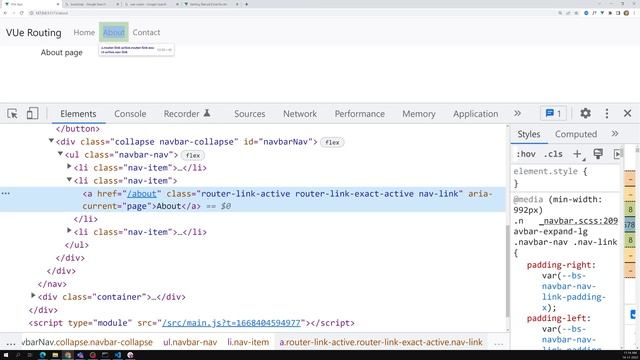The height and width of the screenshot is (360, 640).
Task: Open the /src/main.js script link
Action: (x=231, y=323)
